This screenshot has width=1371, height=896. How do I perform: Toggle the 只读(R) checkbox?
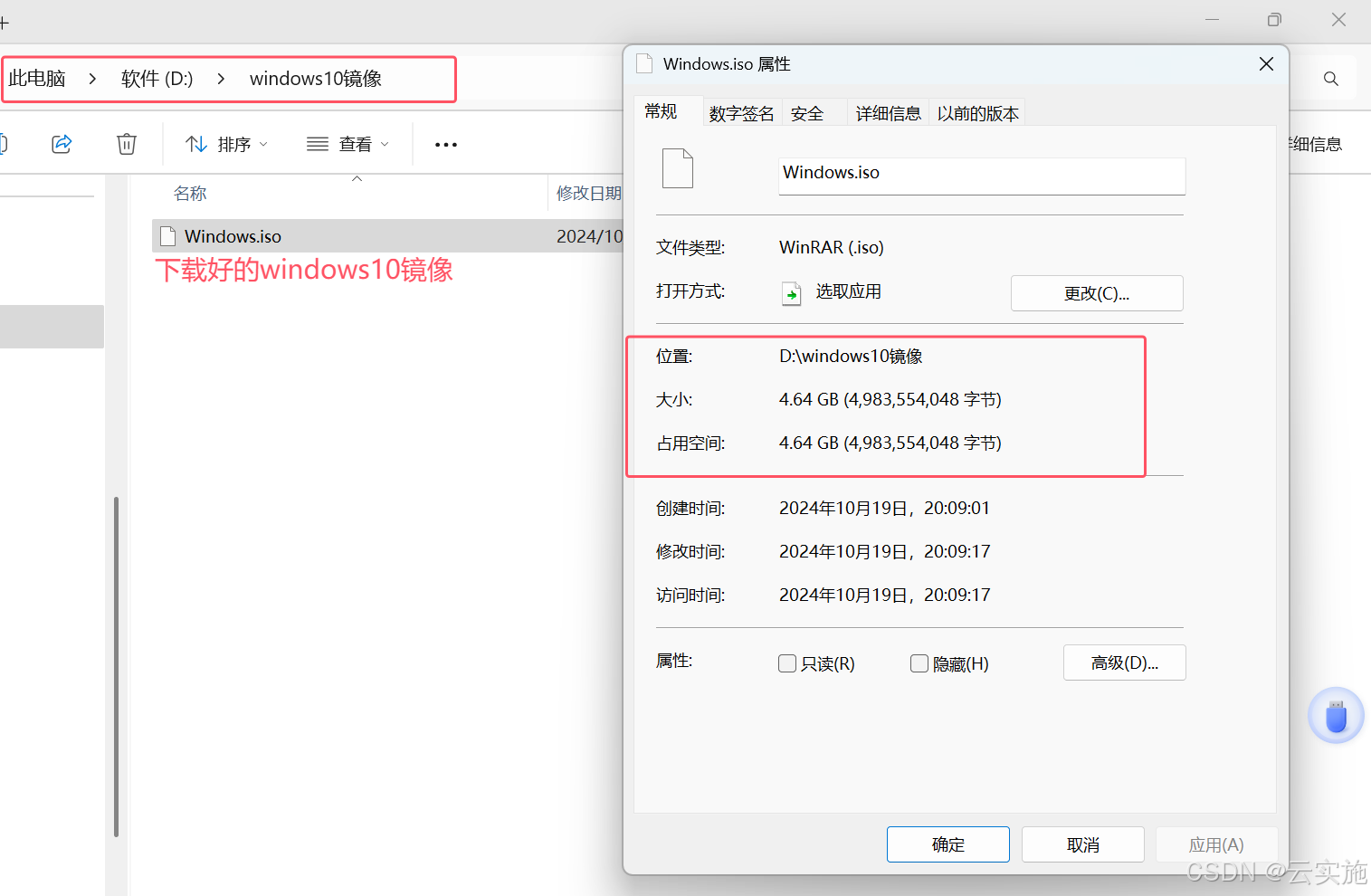tap(787, 663)
